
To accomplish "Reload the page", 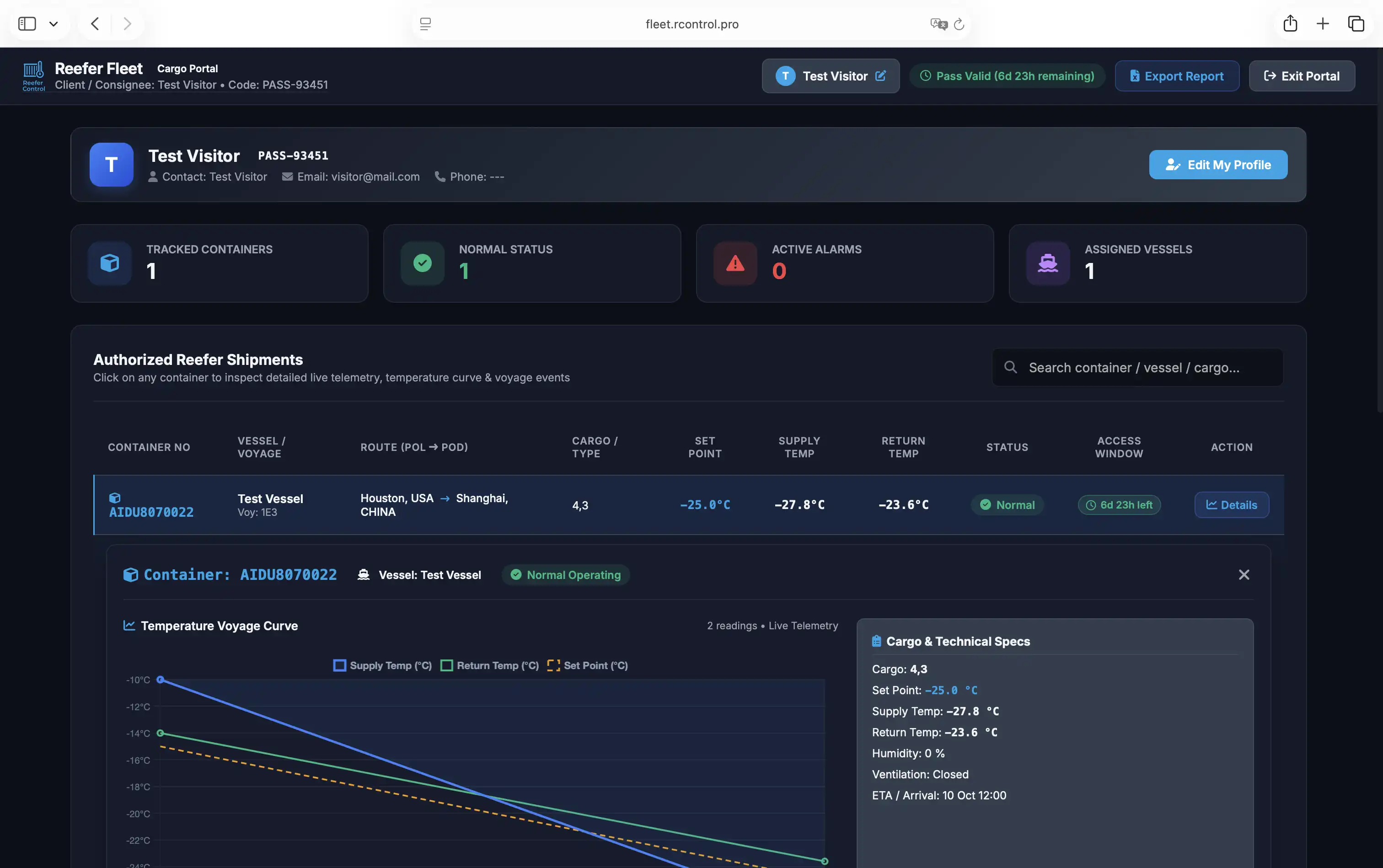I will [959, 24].
